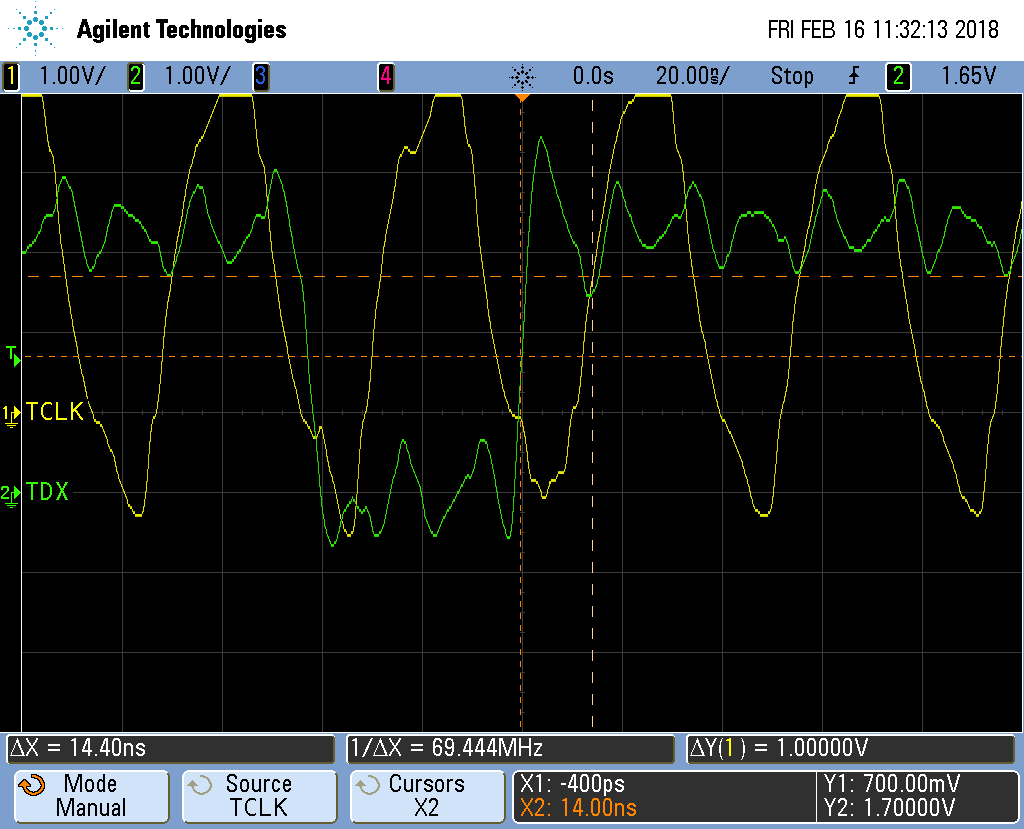Click the horizontal delay reference icon

(521, 76)
